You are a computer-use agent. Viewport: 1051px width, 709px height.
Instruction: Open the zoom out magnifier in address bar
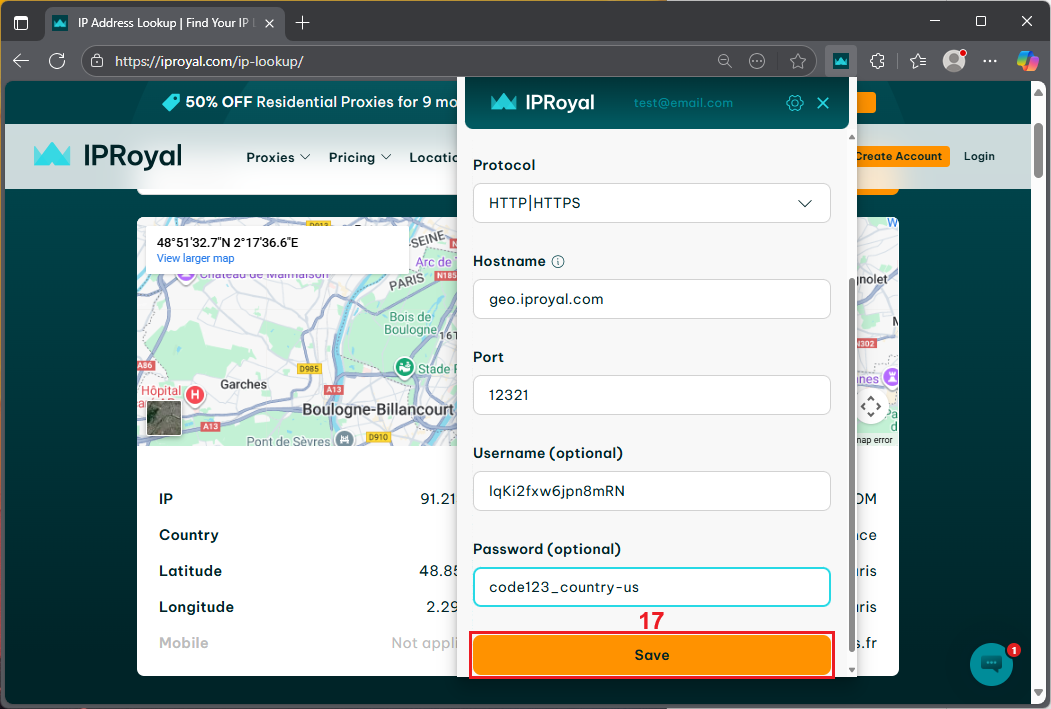(x=725, y=61)
